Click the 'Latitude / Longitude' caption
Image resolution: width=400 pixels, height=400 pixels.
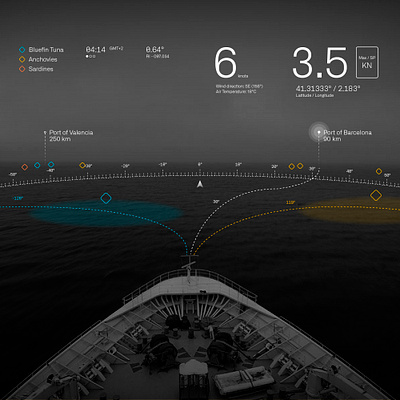(315, 95)
